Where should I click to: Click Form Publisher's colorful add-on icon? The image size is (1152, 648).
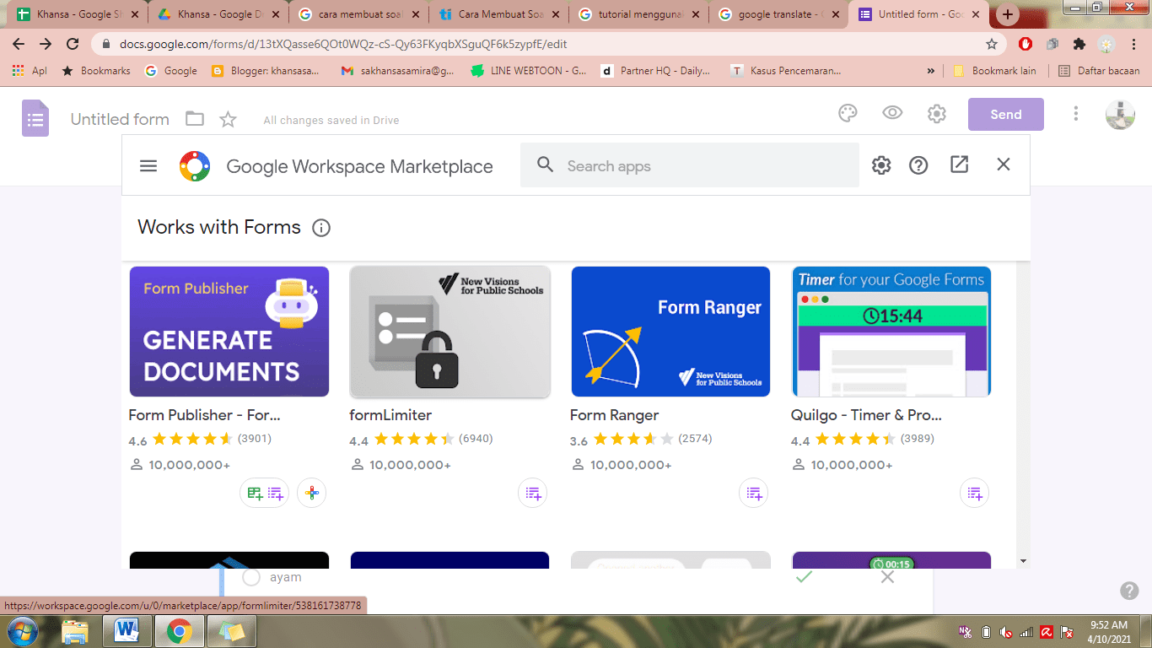[312, 493]
